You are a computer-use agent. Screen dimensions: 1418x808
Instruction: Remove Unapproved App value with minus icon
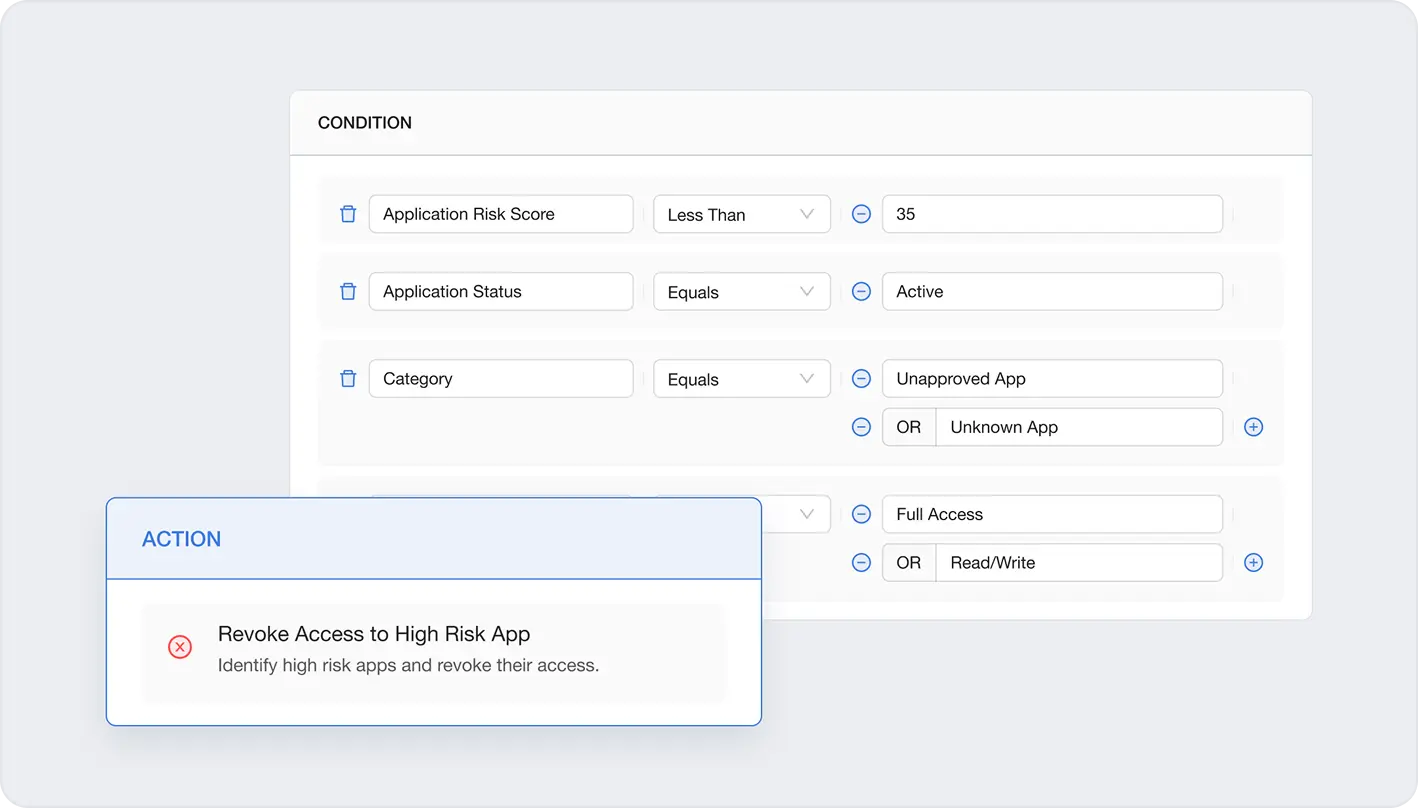click(861, 379)
